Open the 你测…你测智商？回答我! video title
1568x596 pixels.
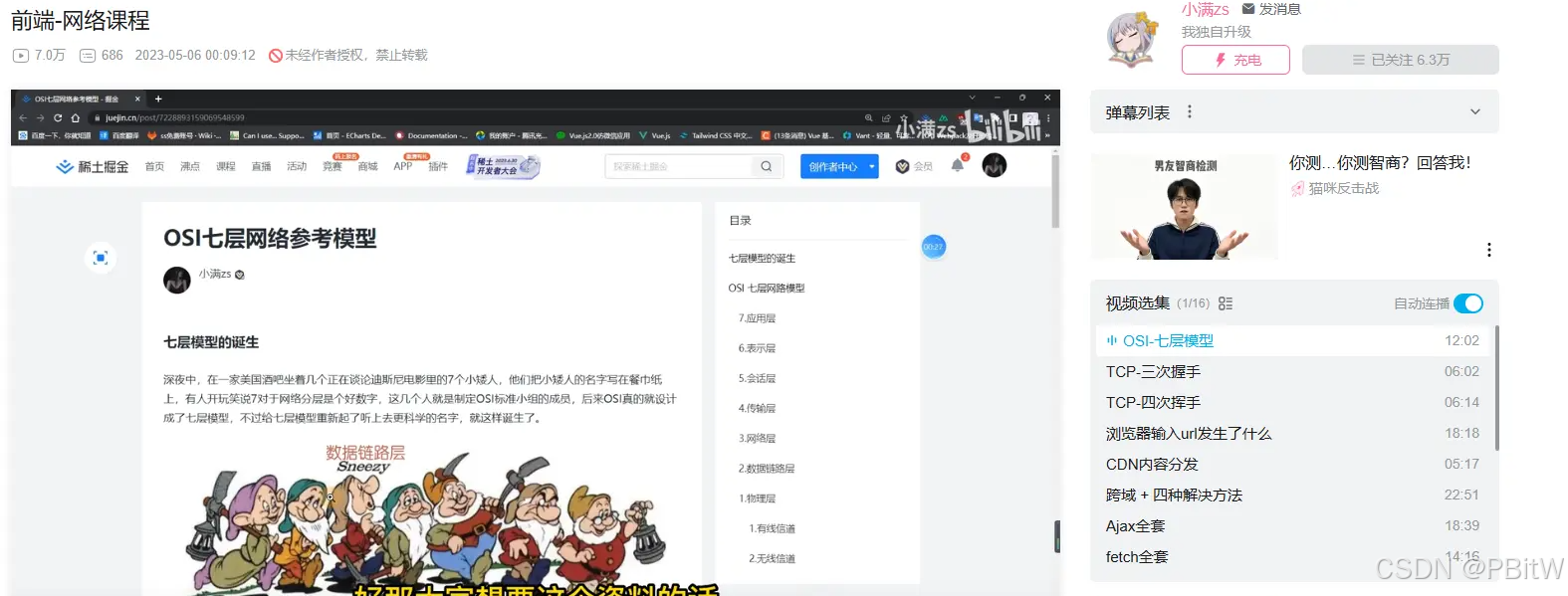click(x=1380, y=162)
